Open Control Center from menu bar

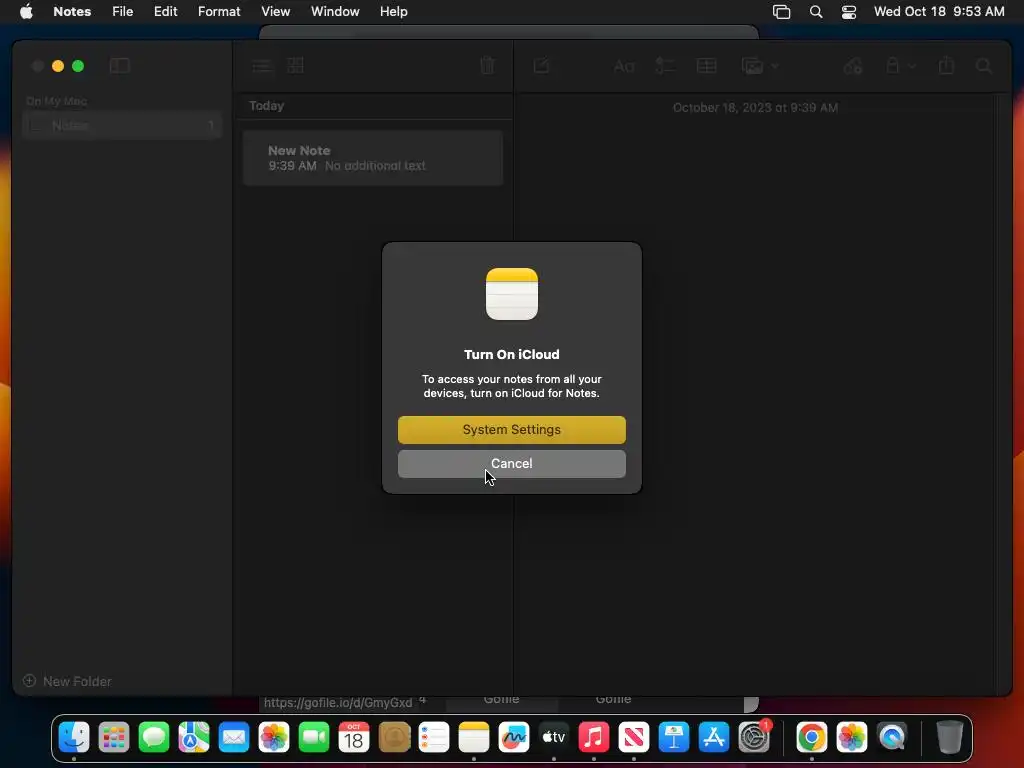848,12
